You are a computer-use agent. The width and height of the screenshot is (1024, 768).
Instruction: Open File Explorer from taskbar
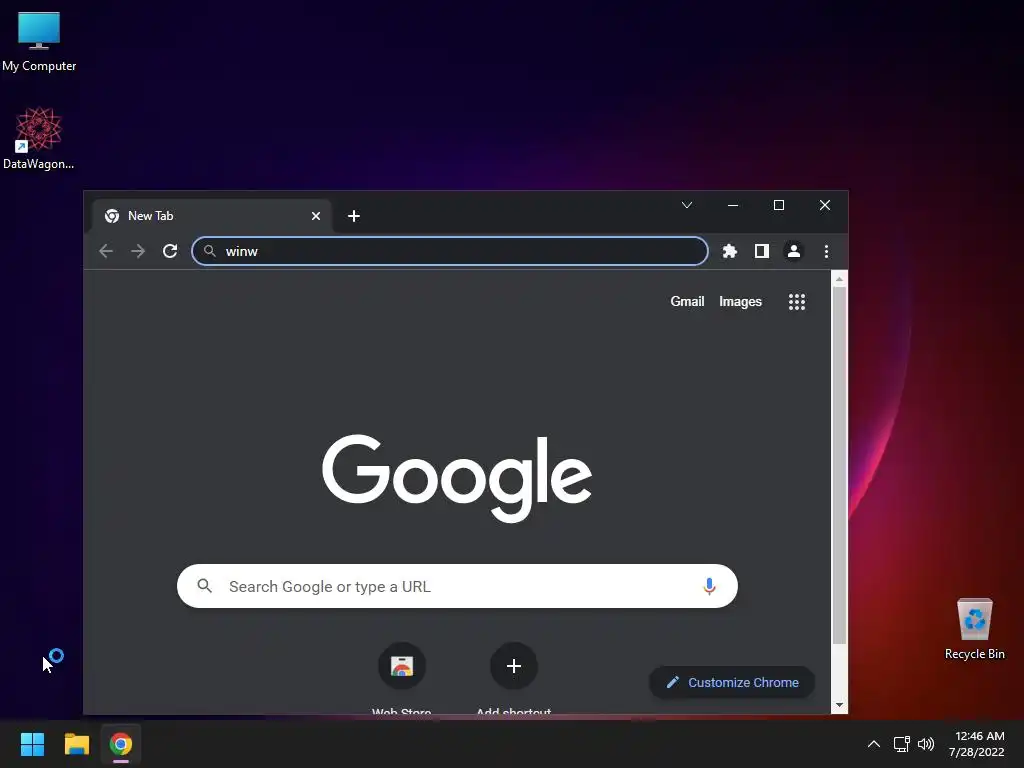[76, 744]
